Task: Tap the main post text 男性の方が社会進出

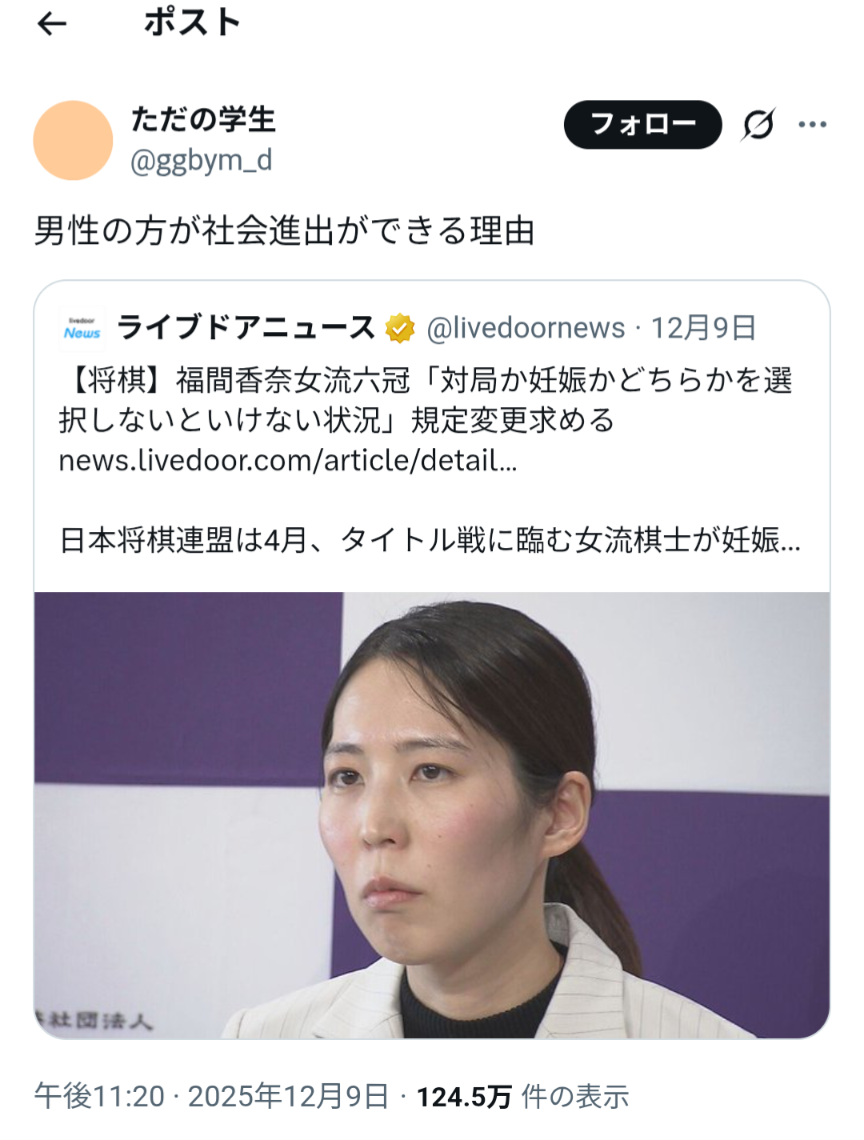Action: [x=284, y=231]
